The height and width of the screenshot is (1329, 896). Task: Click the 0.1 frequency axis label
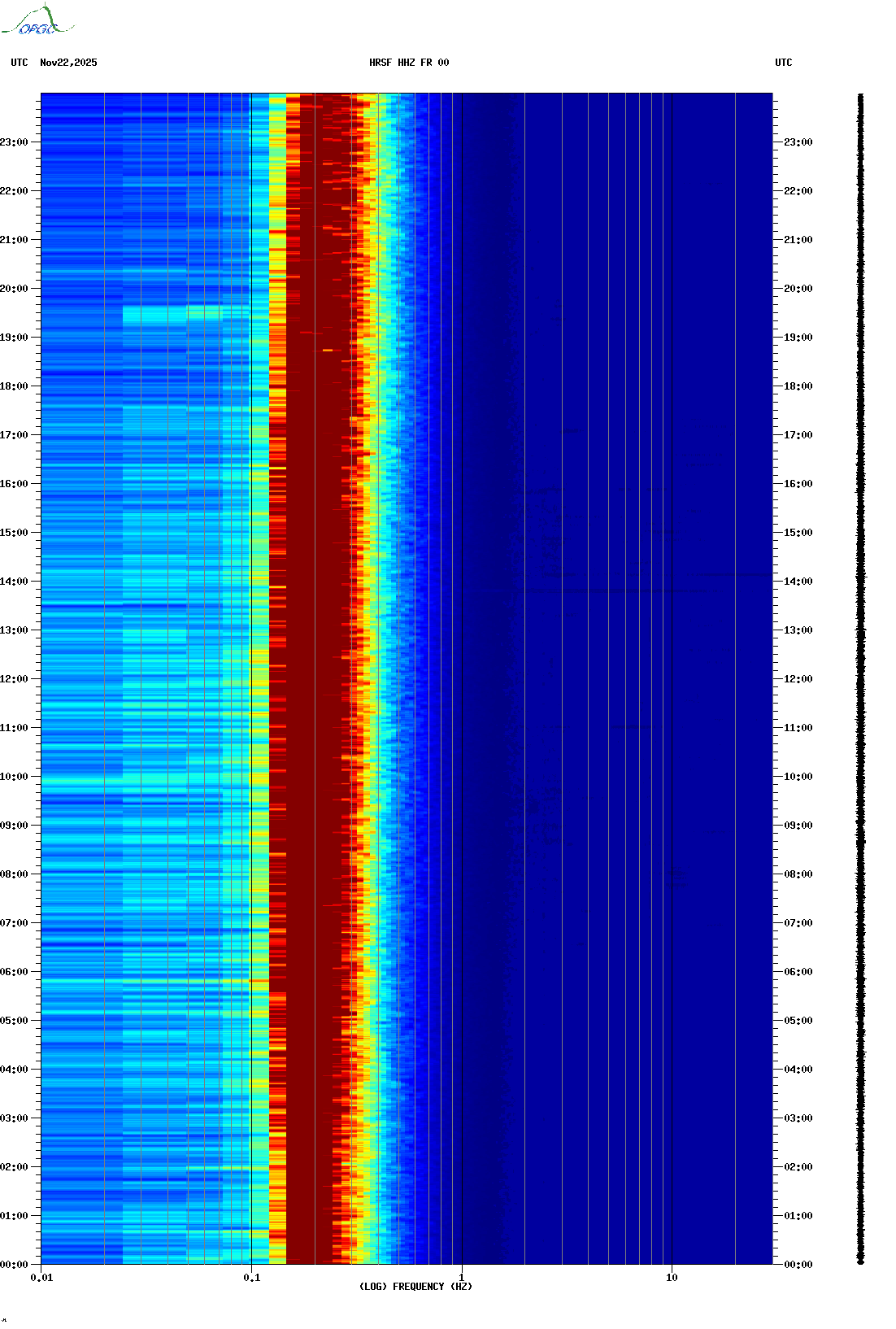pos(252,1278)
